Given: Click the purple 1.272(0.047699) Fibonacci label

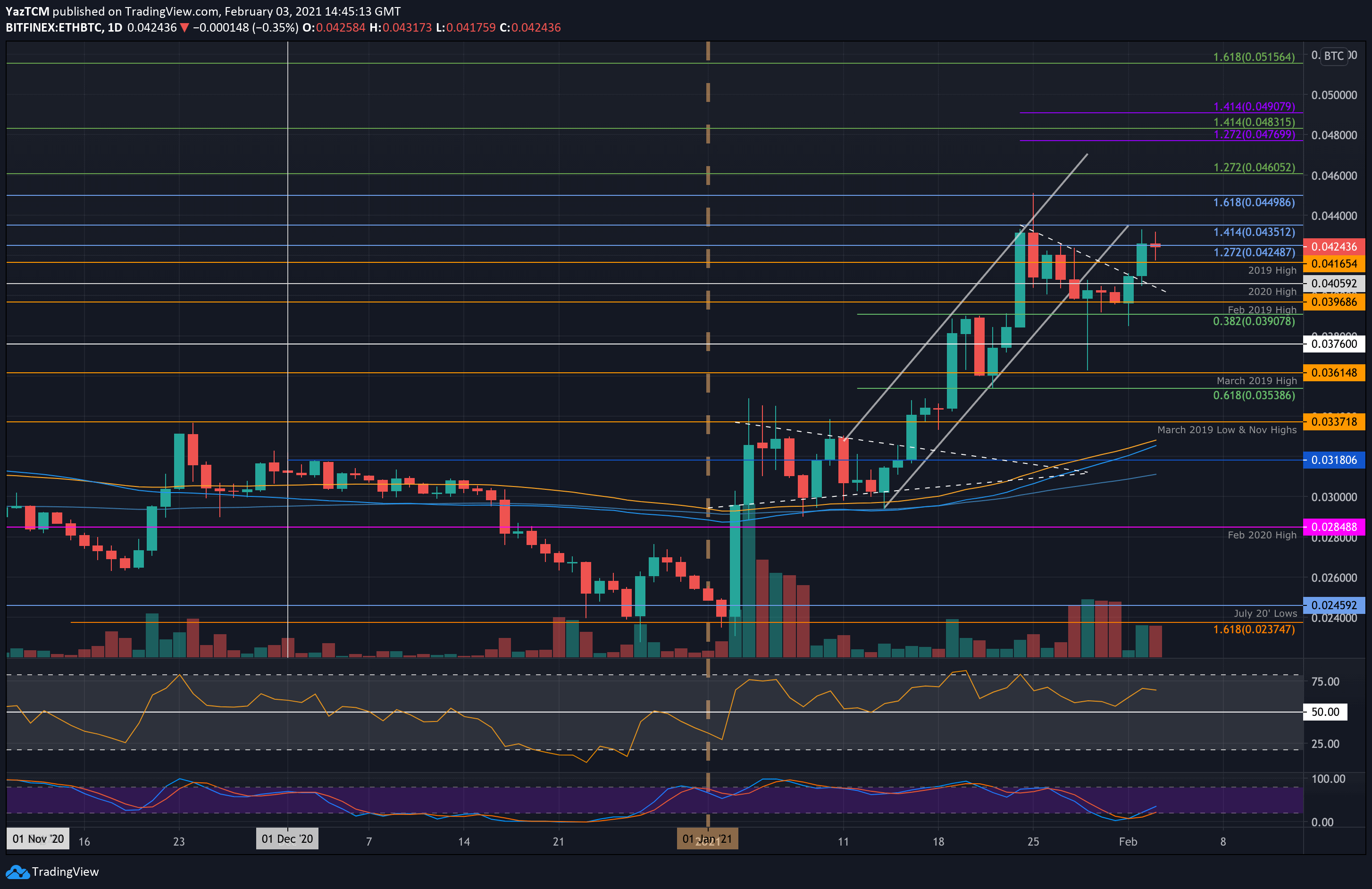Looking at the screenshot, I should [1254, 134].
